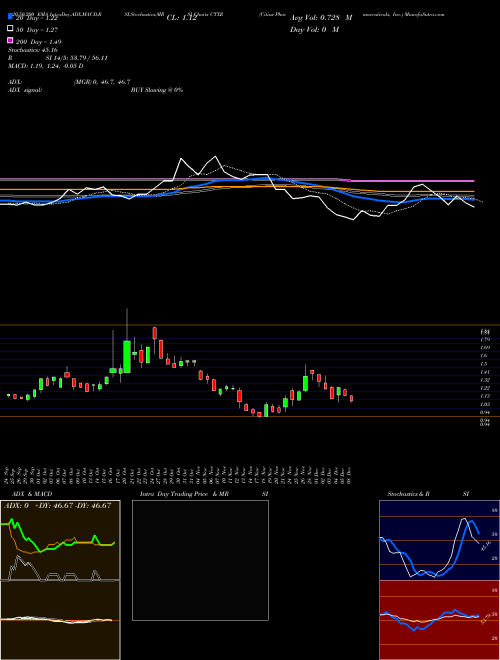Click the '(MGR) 0, 46.7, 46.7' ADX values
500x660 pixels.
(x=102, y=82)
